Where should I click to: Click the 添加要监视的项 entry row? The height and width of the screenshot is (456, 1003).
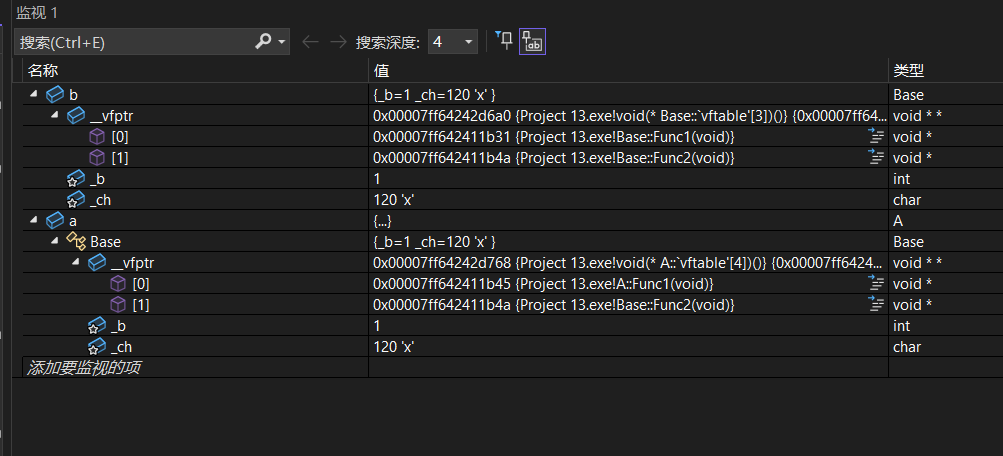(195, 368)
